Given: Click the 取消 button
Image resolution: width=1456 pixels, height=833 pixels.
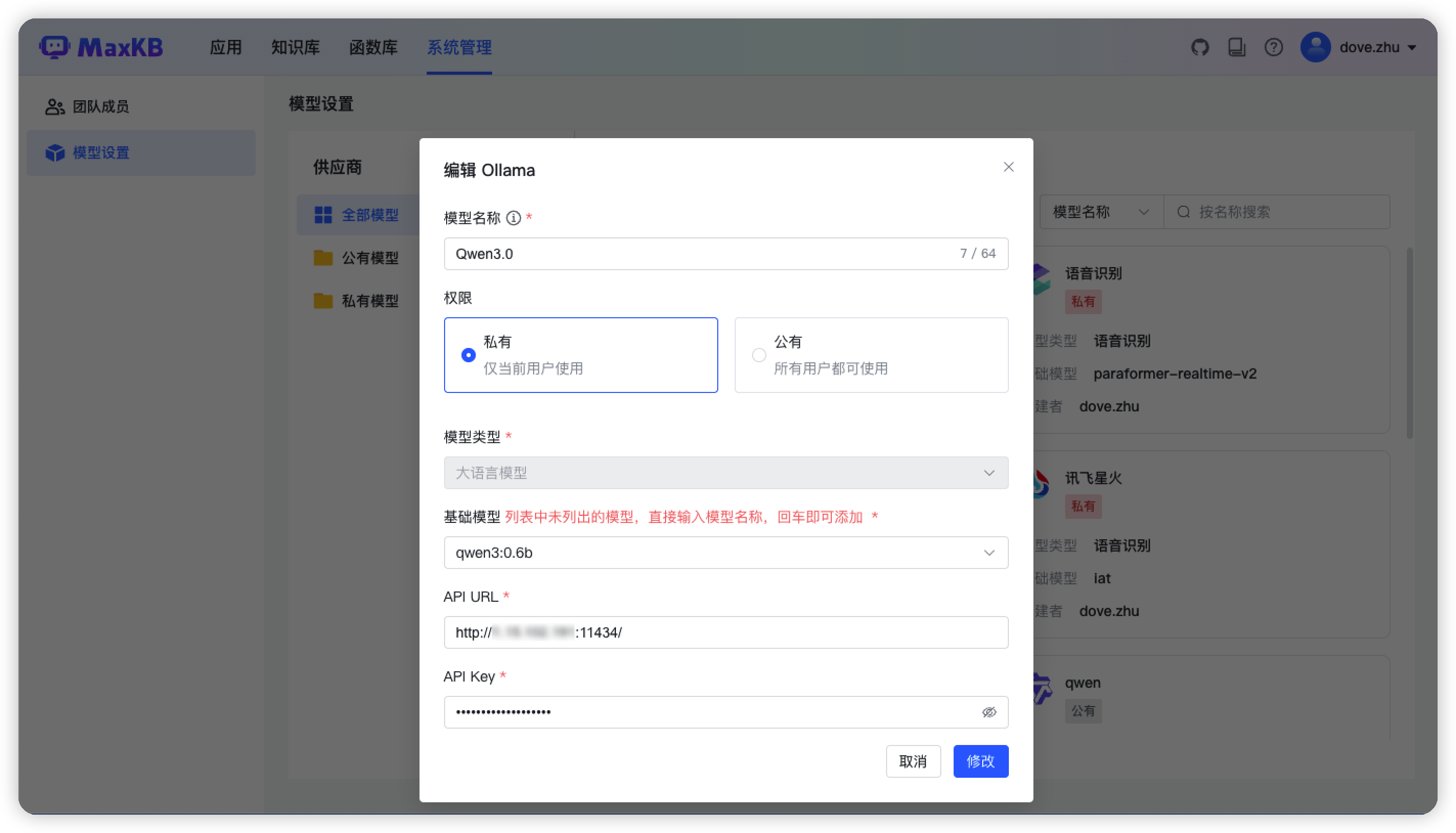Looking at the screenshot, I should [913, 761].
